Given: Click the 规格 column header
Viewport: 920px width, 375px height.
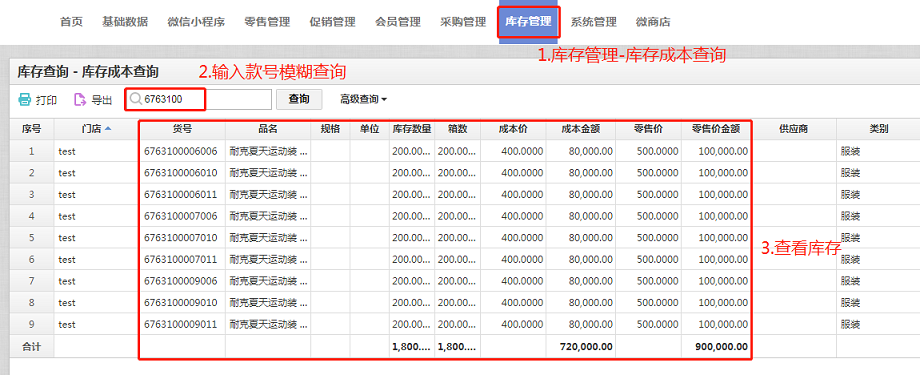Looking at the screenshot, I should coord(330,130).
